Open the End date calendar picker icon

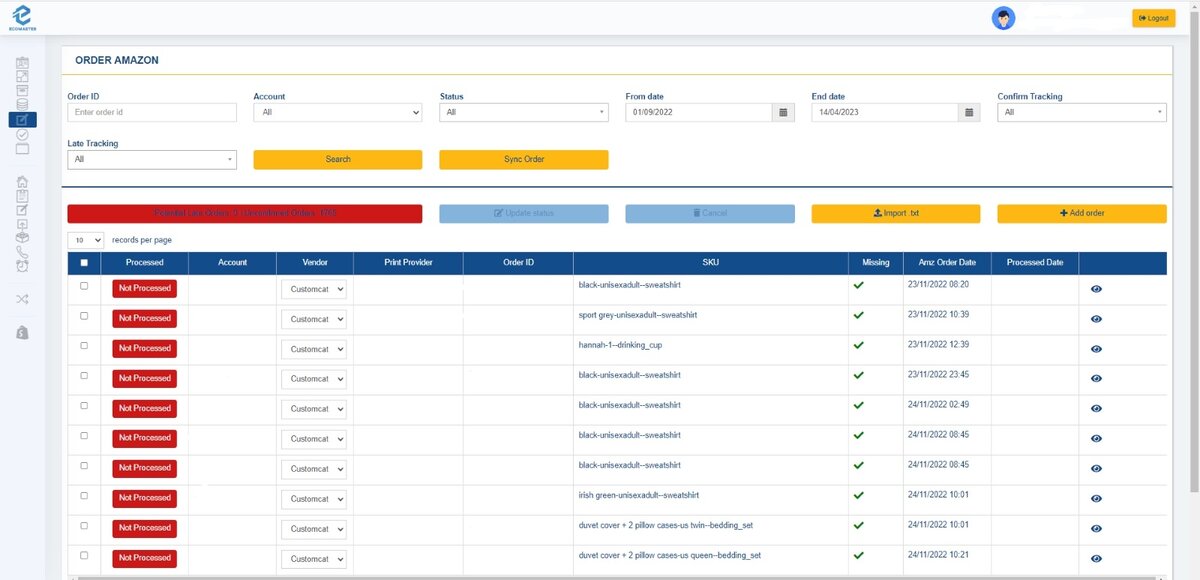970,112
